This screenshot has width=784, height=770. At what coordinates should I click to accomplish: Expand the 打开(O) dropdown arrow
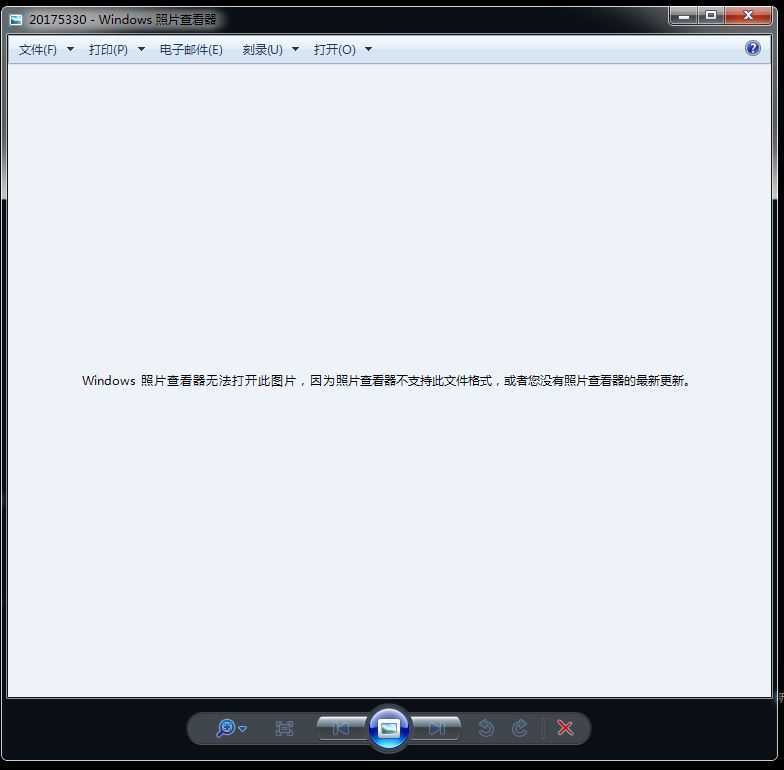pos(368,49)
